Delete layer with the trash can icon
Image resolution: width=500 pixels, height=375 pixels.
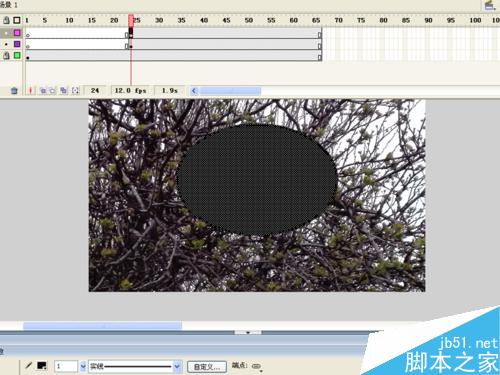14,90
